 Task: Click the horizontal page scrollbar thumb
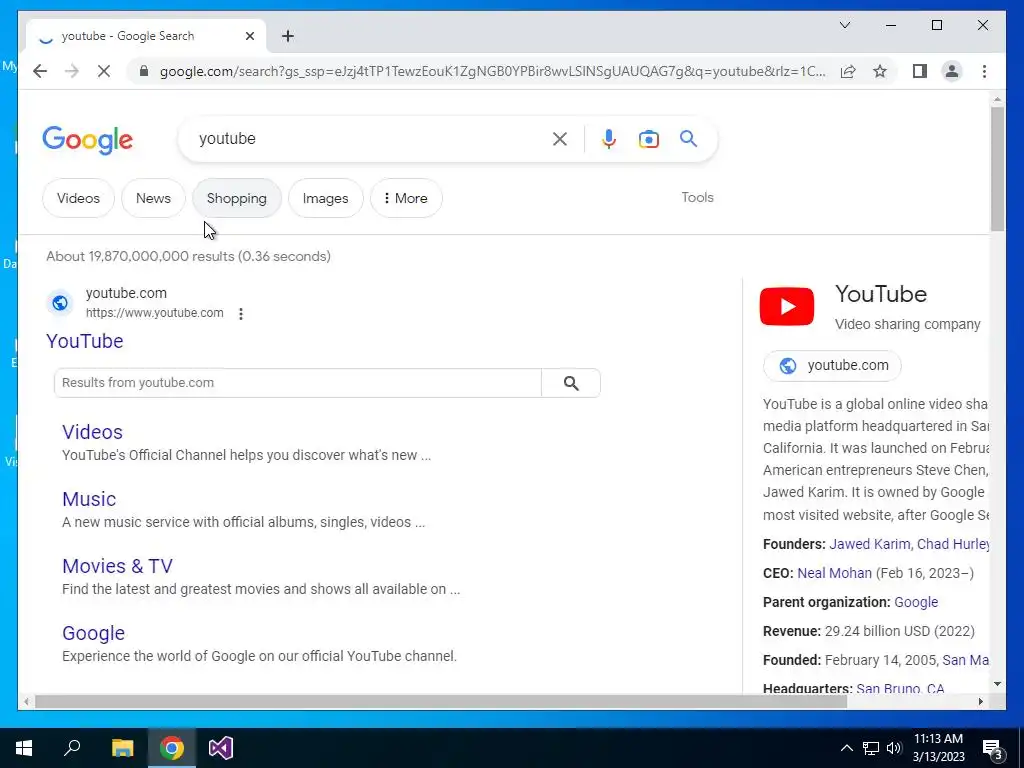pyautogui.click(x=441, y=702)
